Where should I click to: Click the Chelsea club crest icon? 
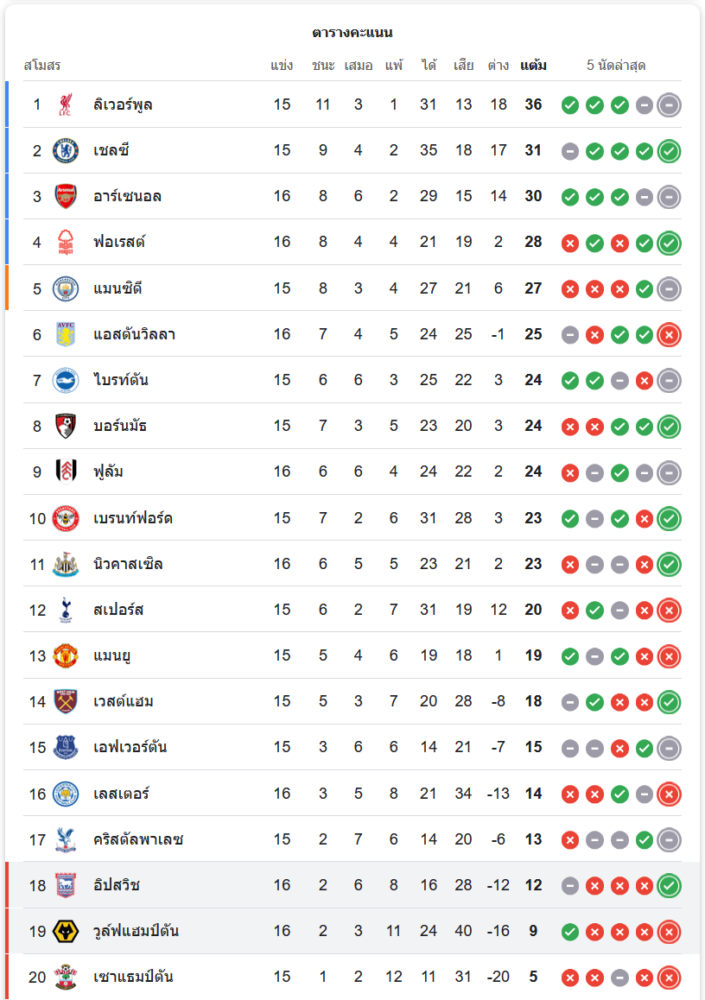click(x=66, y=151)
